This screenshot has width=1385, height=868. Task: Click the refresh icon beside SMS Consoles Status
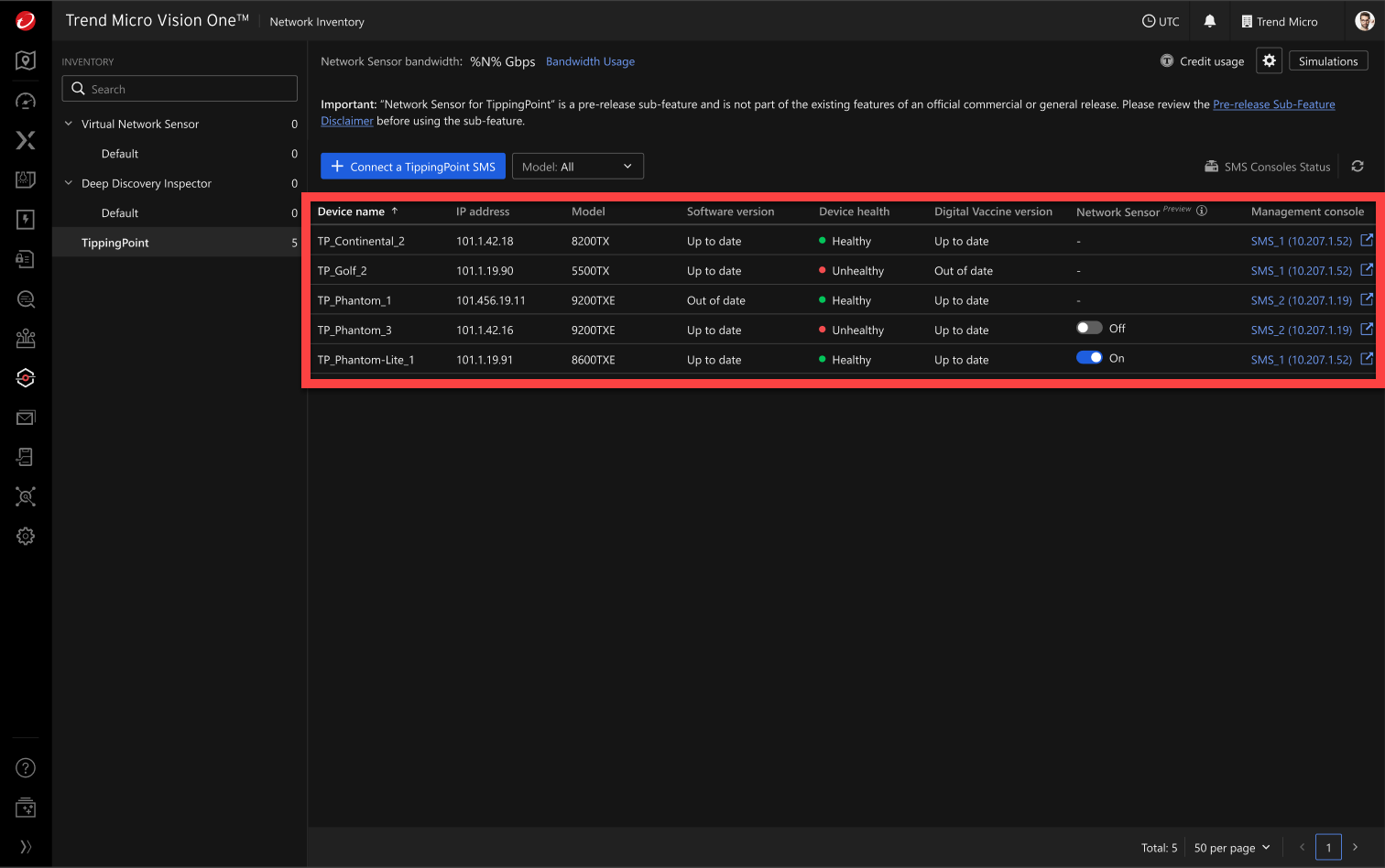coord(1358,167)
